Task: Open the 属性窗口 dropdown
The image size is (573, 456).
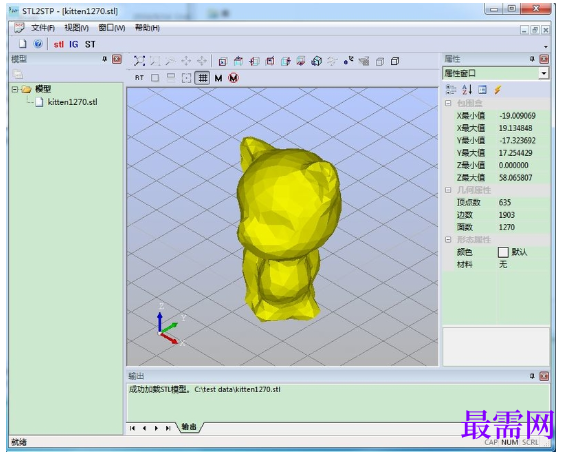Action: (544, 73)
